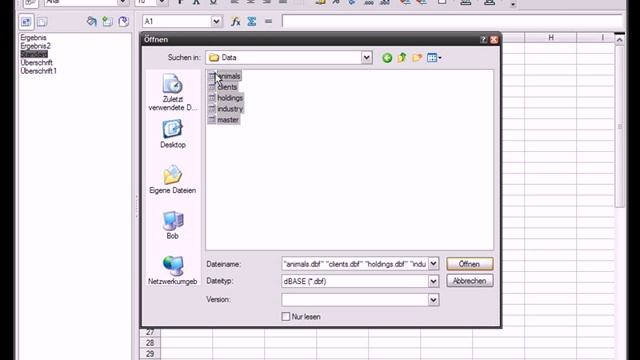Image resolution: width=640 pixels, height=360 pixels.
Task: Show cell styles in the Stylist panel
Action: click(26, 22)
